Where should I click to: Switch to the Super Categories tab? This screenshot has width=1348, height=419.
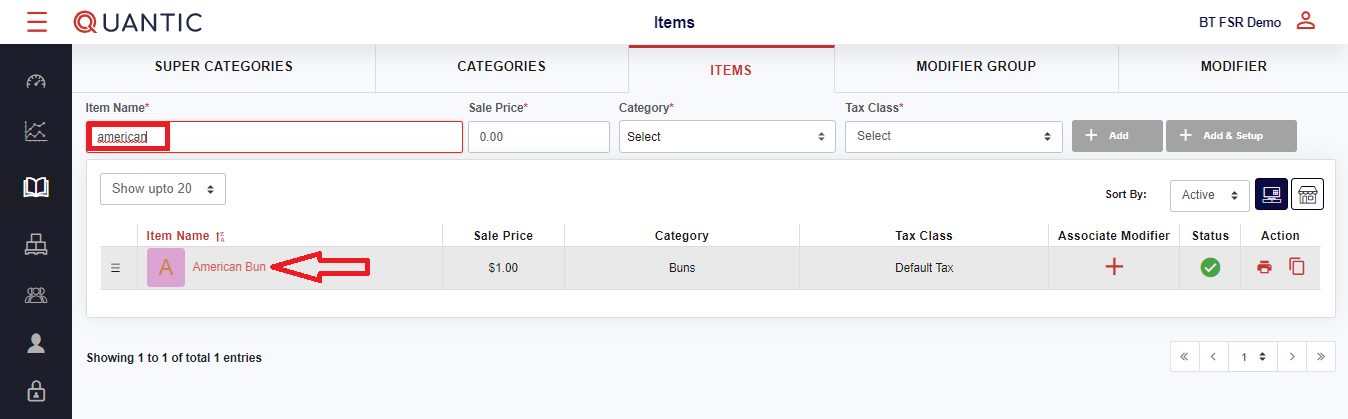(223, 67)
